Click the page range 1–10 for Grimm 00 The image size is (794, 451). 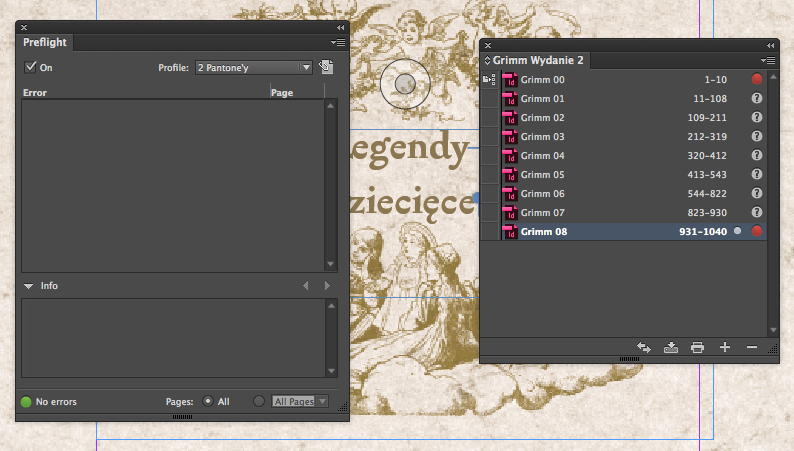(x=716, y=79)
